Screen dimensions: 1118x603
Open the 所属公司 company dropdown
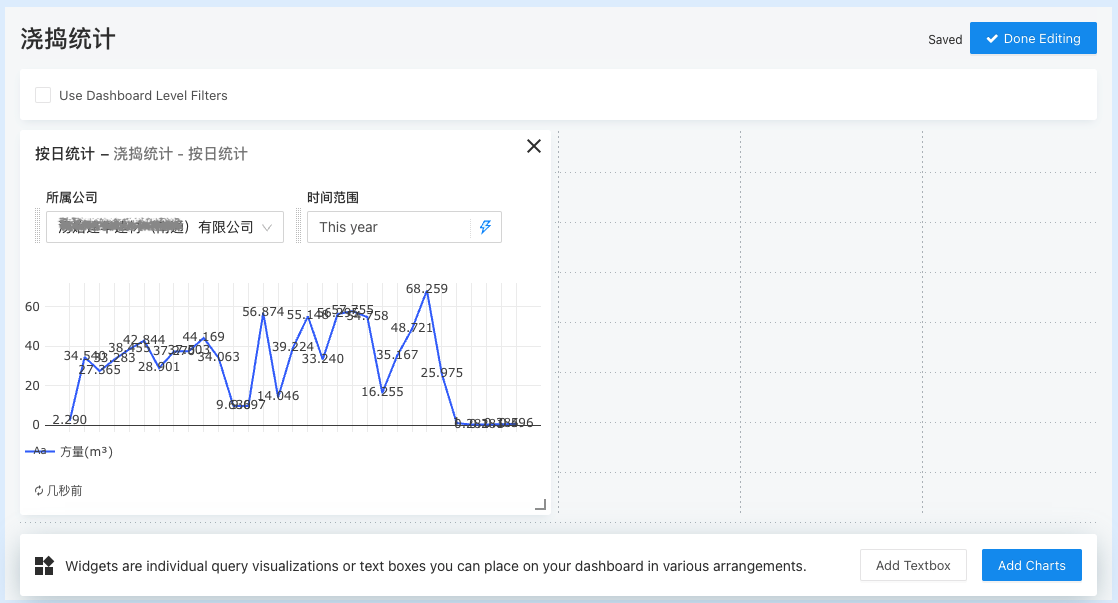165,227
